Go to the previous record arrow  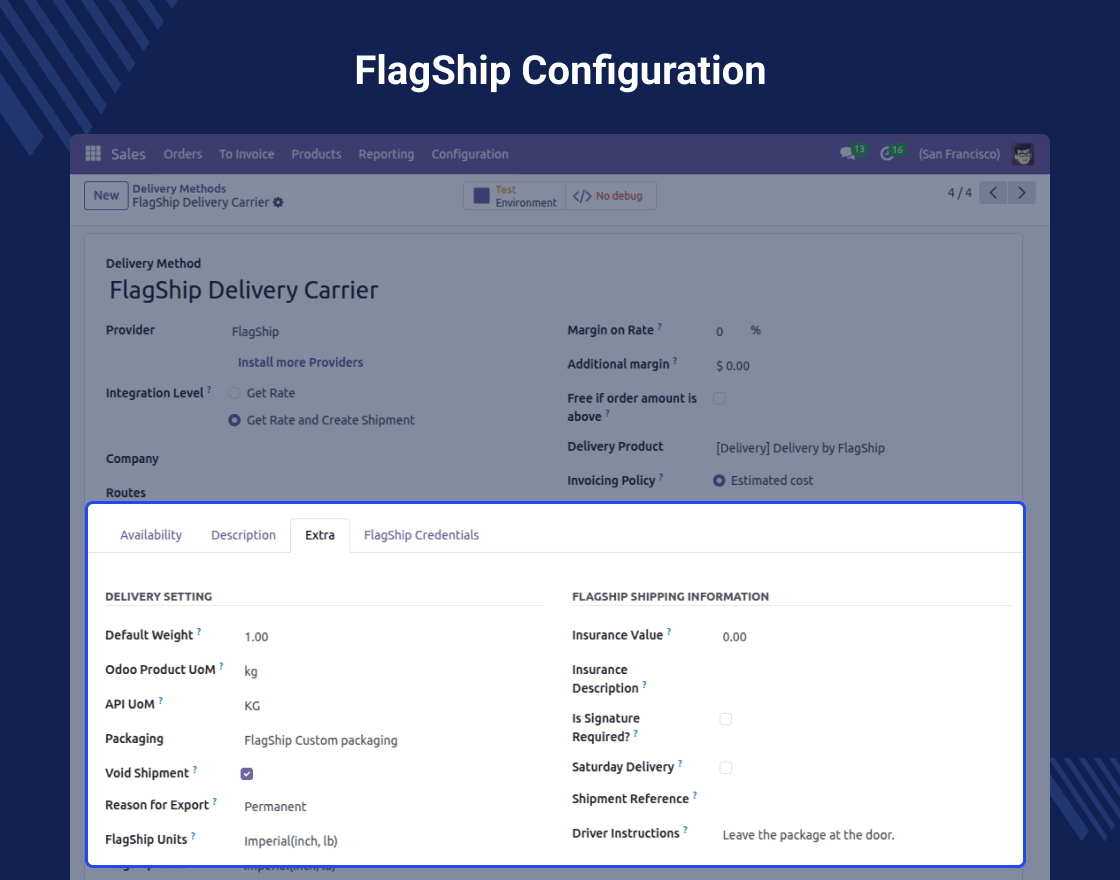pos(993,193)
